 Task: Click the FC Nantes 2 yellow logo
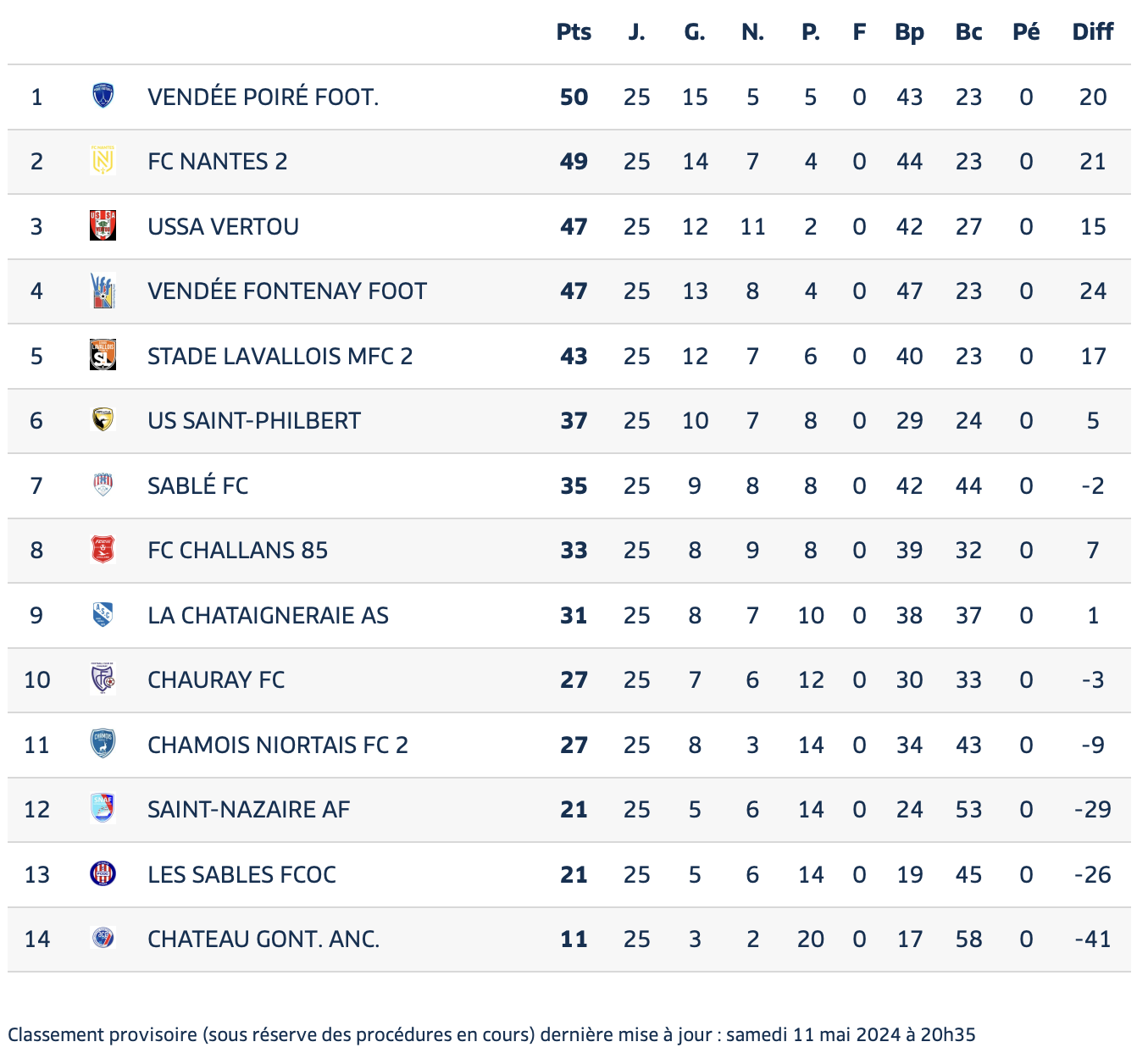coord(103,161)
